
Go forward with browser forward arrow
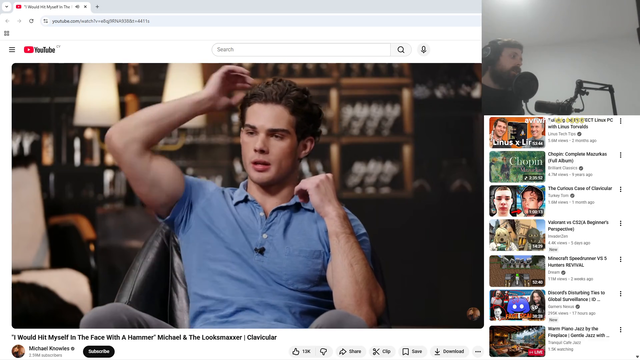[19, 21]
